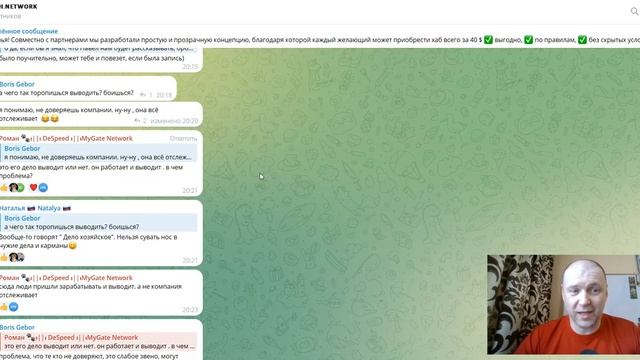Jump to quoted 'а чего так торопишься выводить?' in Natalya's reply

[x=98, y=223]
